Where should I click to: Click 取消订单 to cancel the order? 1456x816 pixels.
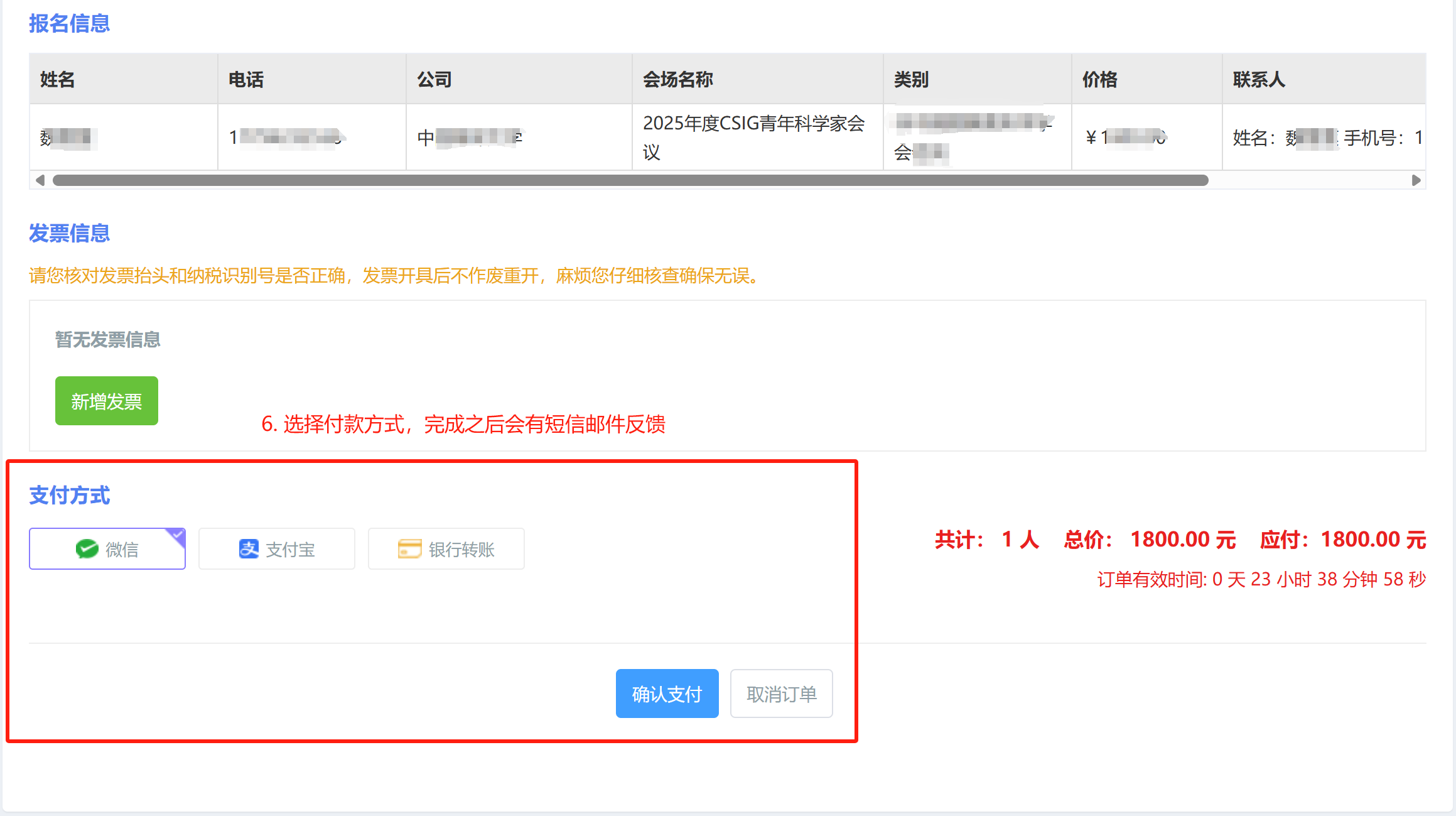coord(781,694)
